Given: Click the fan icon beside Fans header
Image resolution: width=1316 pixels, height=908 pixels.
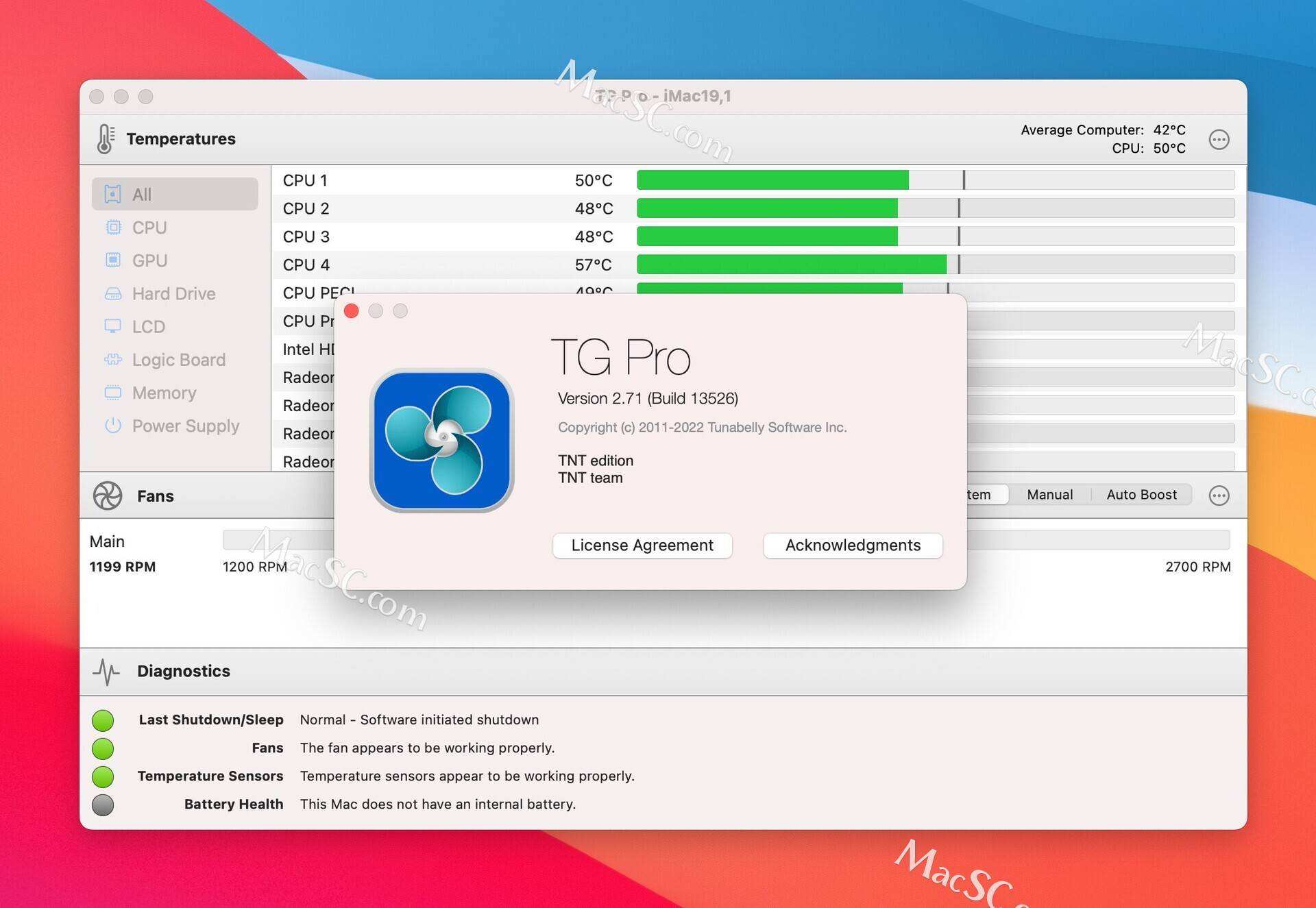Looking at the screenshot, I should 108,495.
